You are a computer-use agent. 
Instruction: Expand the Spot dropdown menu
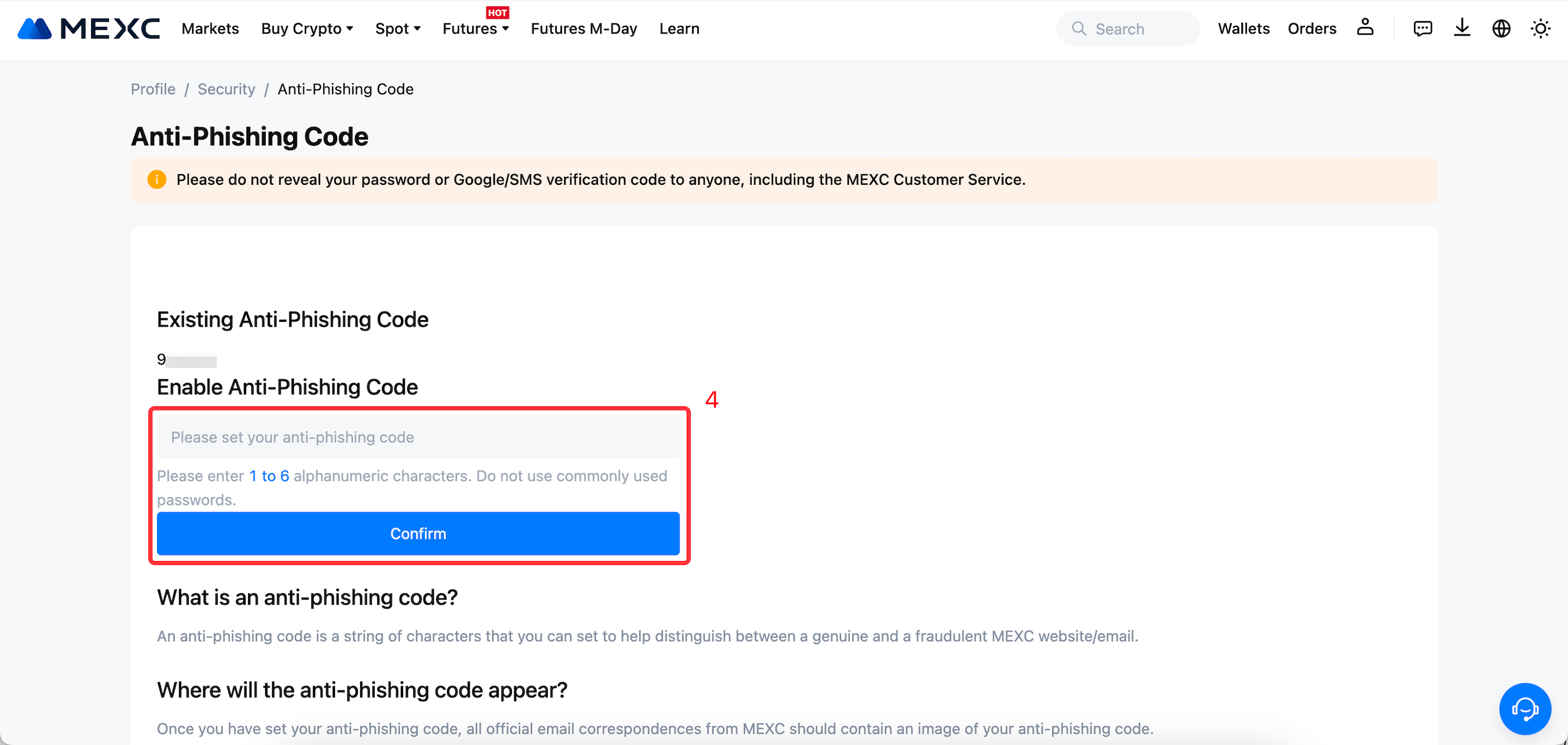click(398, 28)
